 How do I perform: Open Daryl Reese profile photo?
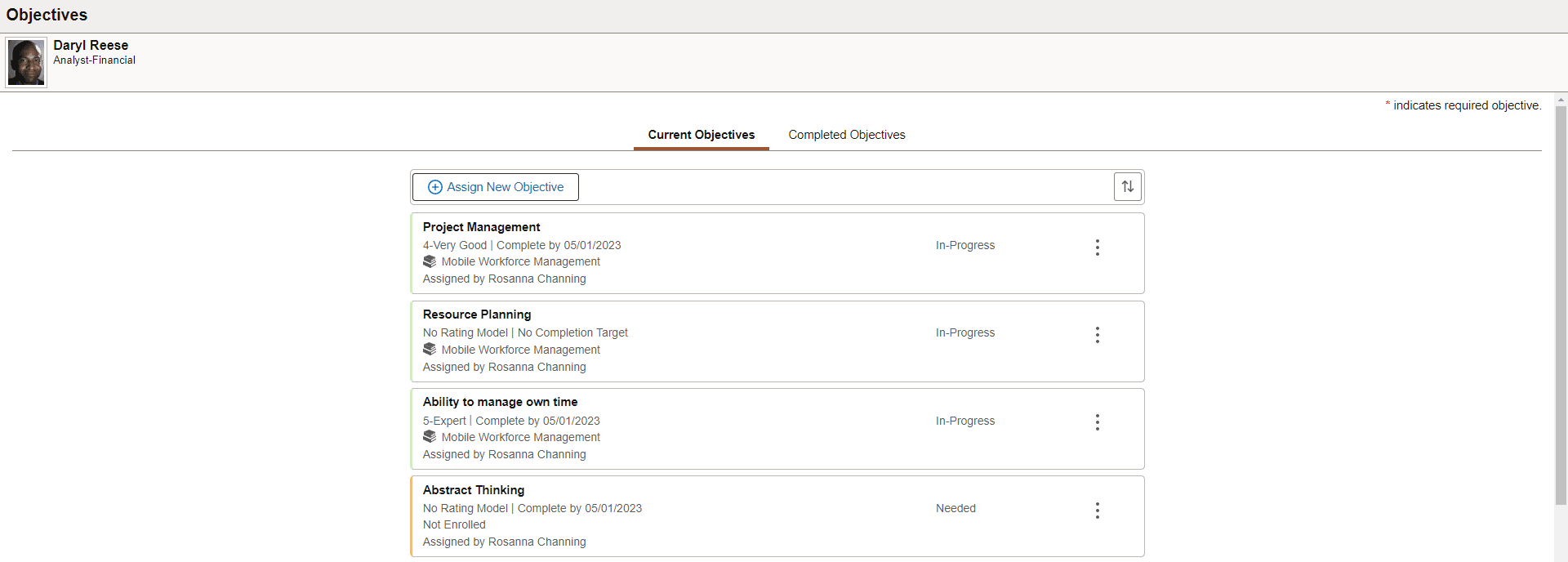pos(26,62)
